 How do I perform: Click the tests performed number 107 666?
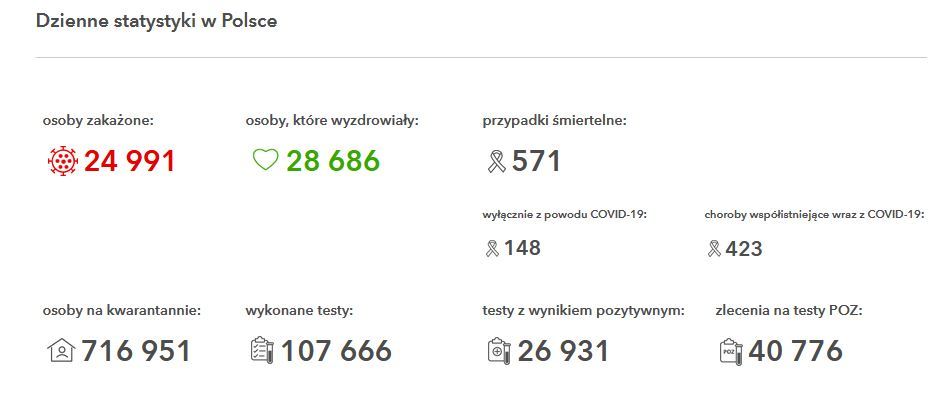(x=336, y=351)
